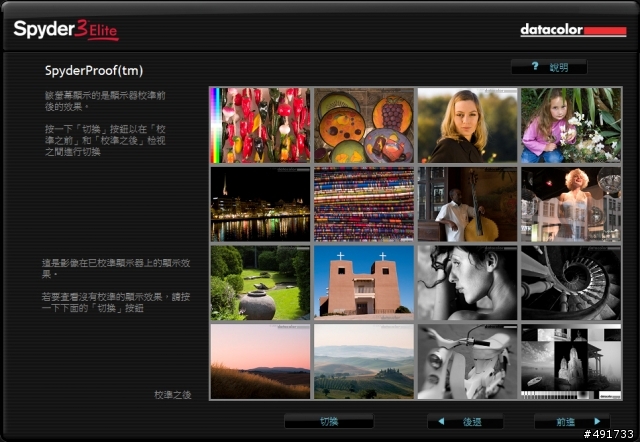Image resolution: width=640 pixels, height=442 pixels.
Task: Click the datacolor logo
Action: click(x=573, y=30)
